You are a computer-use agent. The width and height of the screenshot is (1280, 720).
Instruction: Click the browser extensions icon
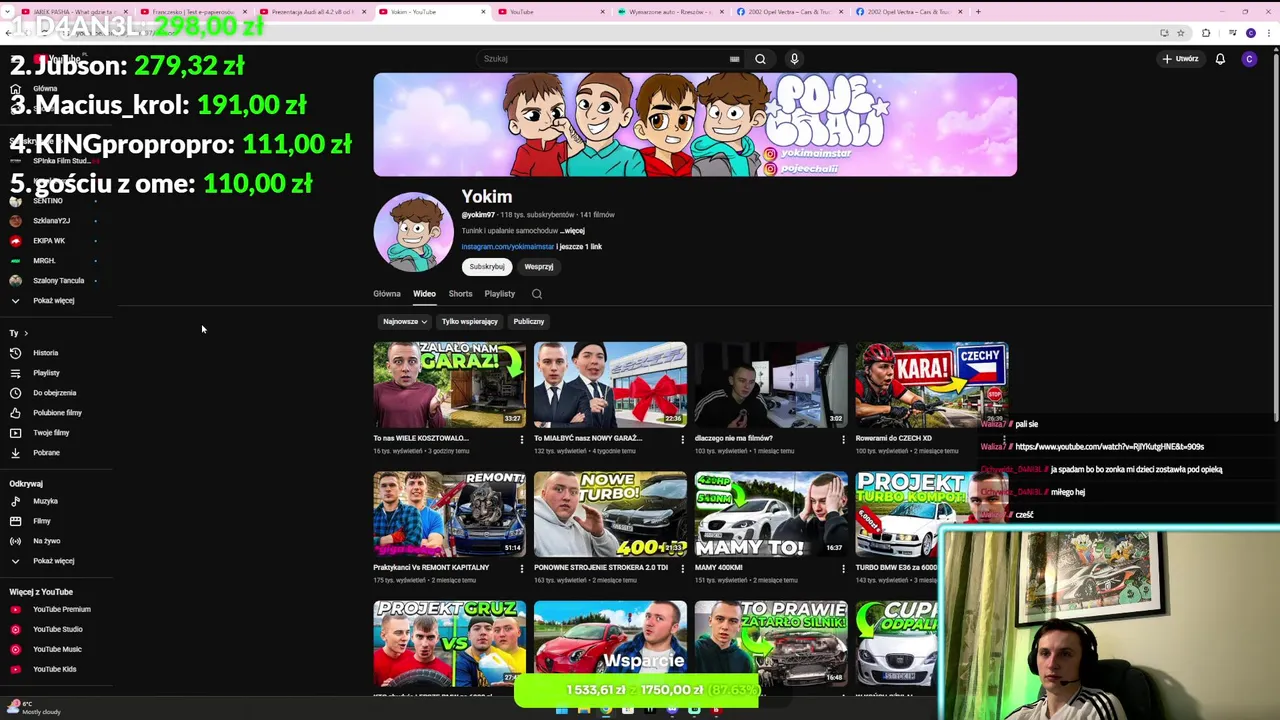[1205, 33]
